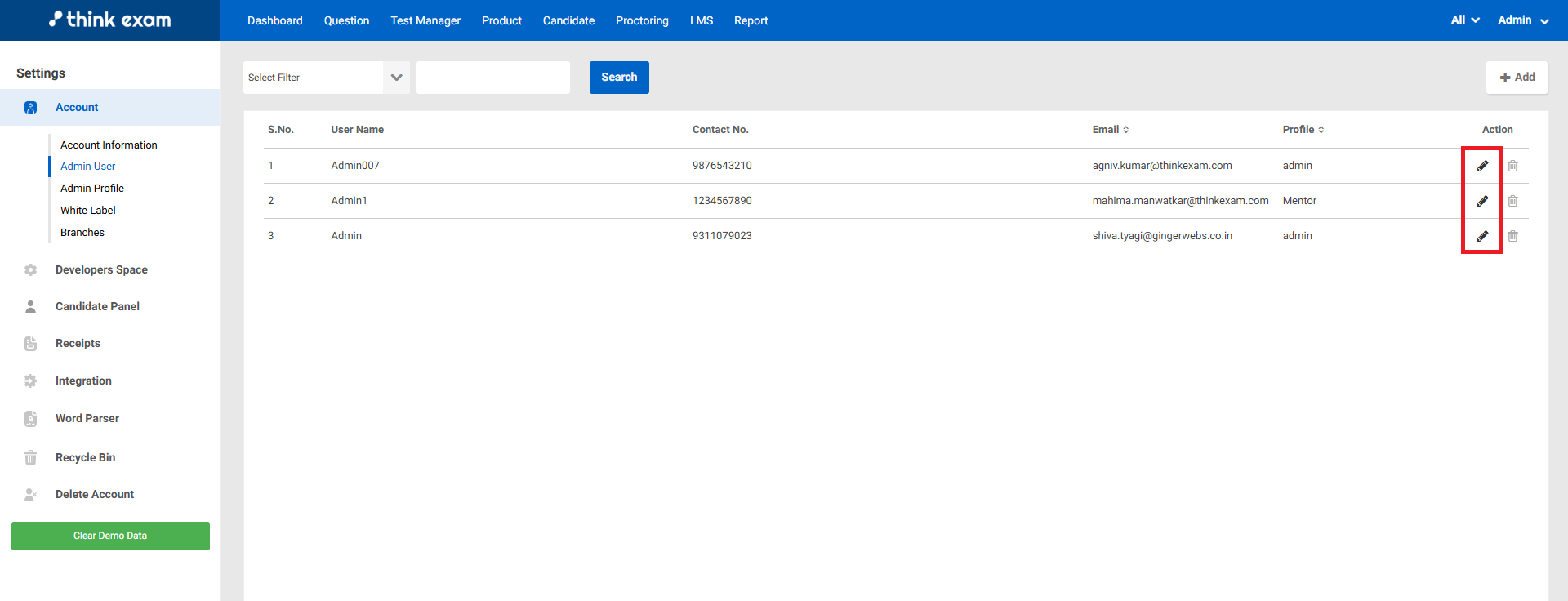Screen dimensions: 1568x601
Task: Open the Word Parser section
Action: pos(87,418)
